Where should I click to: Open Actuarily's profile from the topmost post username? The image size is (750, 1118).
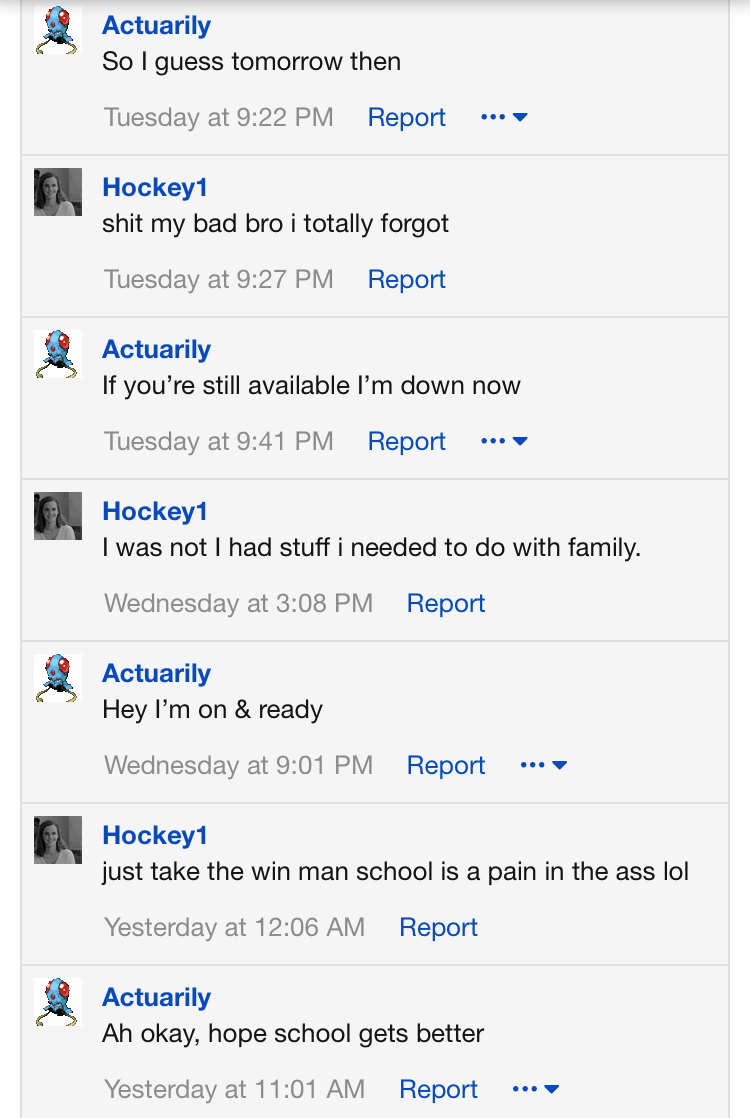tap(156, 25)
